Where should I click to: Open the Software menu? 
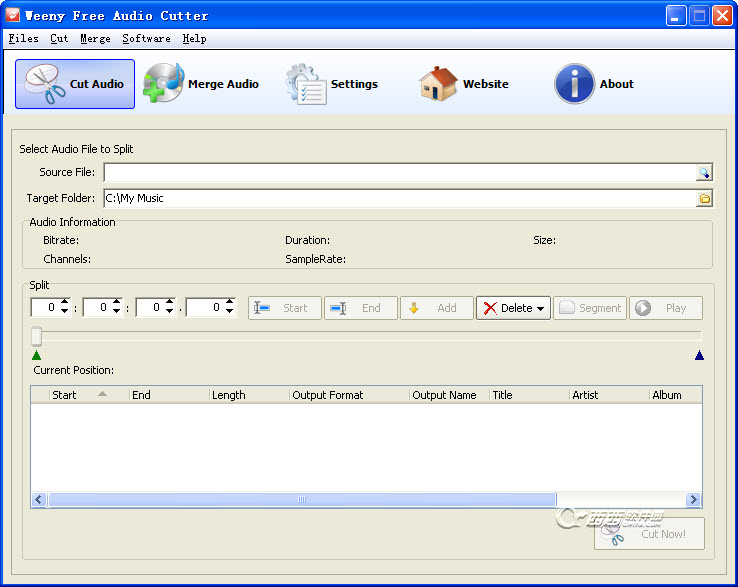pos(146,39)
